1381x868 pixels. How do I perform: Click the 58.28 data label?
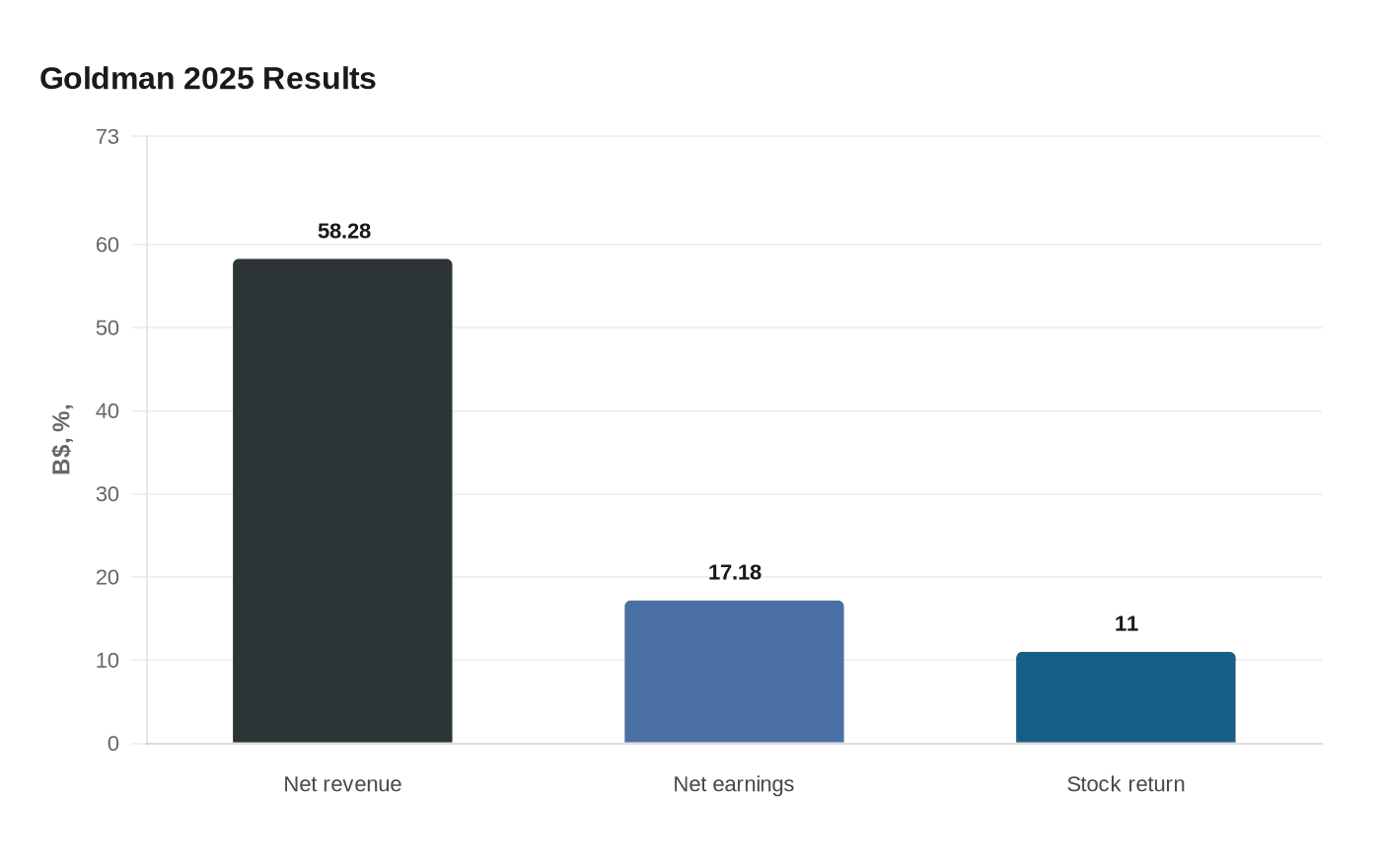tap(344, 232)
